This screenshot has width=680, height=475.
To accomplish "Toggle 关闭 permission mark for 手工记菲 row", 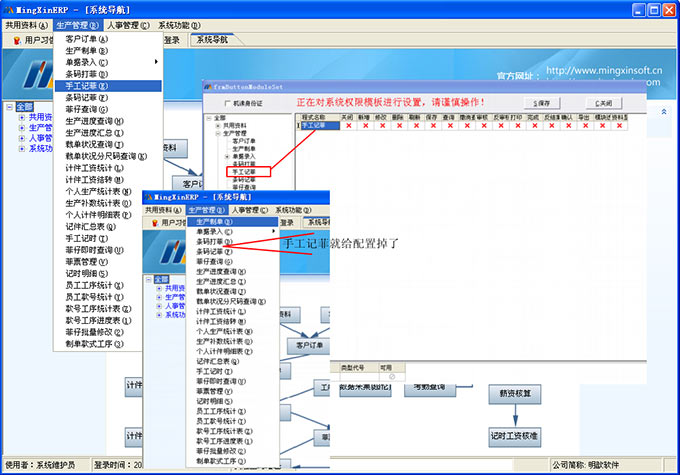I will (348, 125).
